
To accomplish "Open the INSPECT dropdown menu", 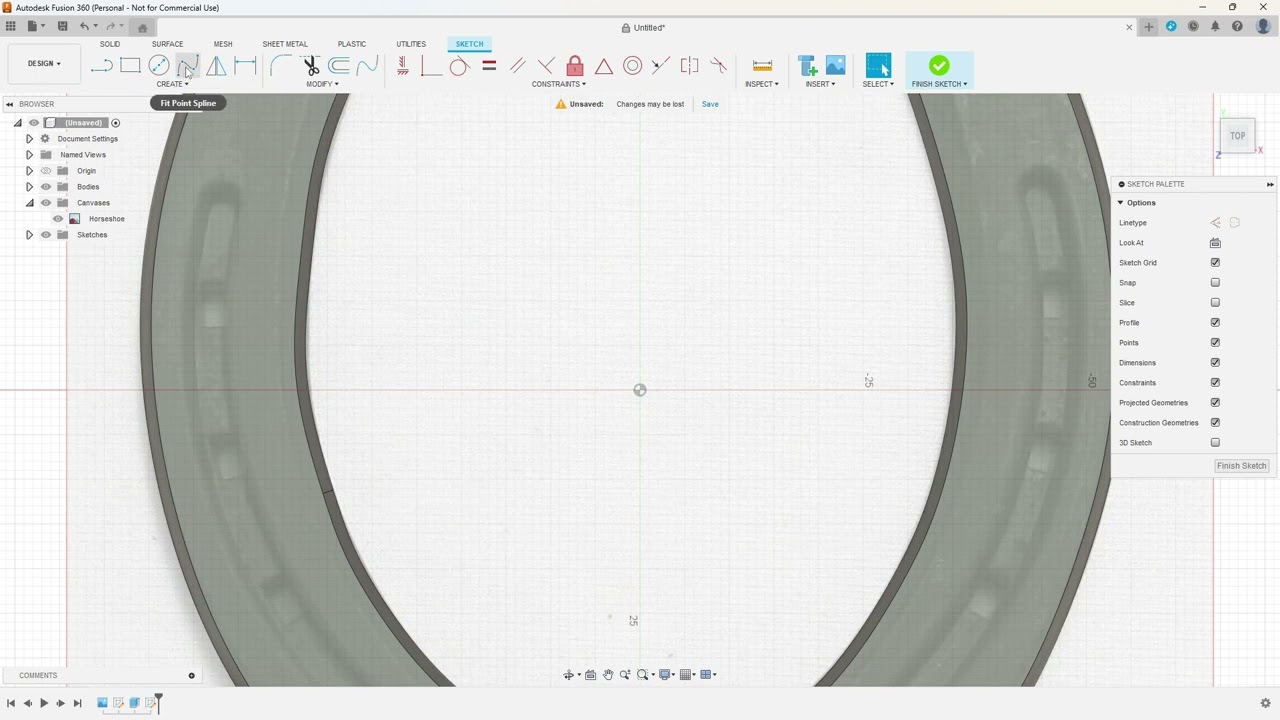I will pos(762,84).
